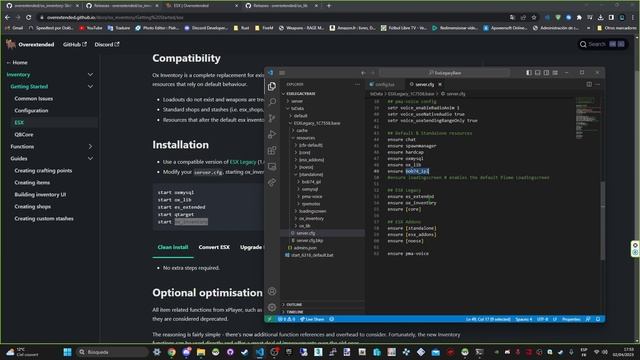This screenshot has width=640, height=360.
Task: Split the editor right icon
Action: (589, 84)
